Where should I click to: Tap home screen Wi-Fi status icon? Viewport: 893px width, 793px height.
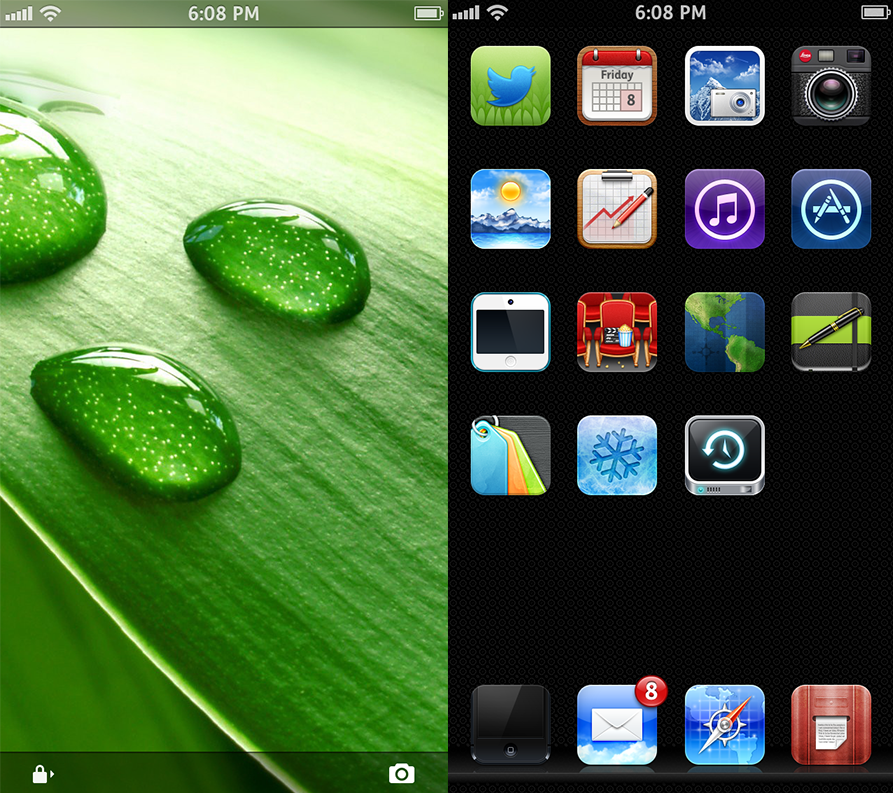[497, 13]
